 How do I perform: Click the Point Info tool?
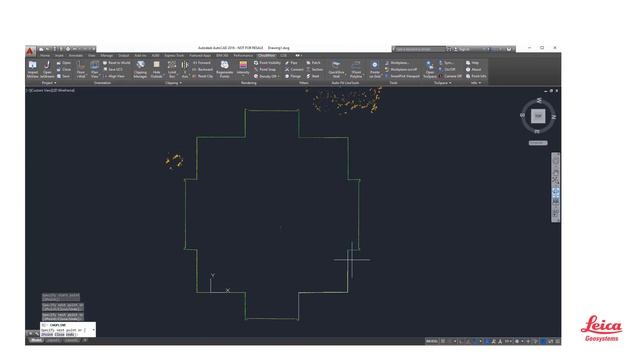pyautogui.click(x=476, y=76)
